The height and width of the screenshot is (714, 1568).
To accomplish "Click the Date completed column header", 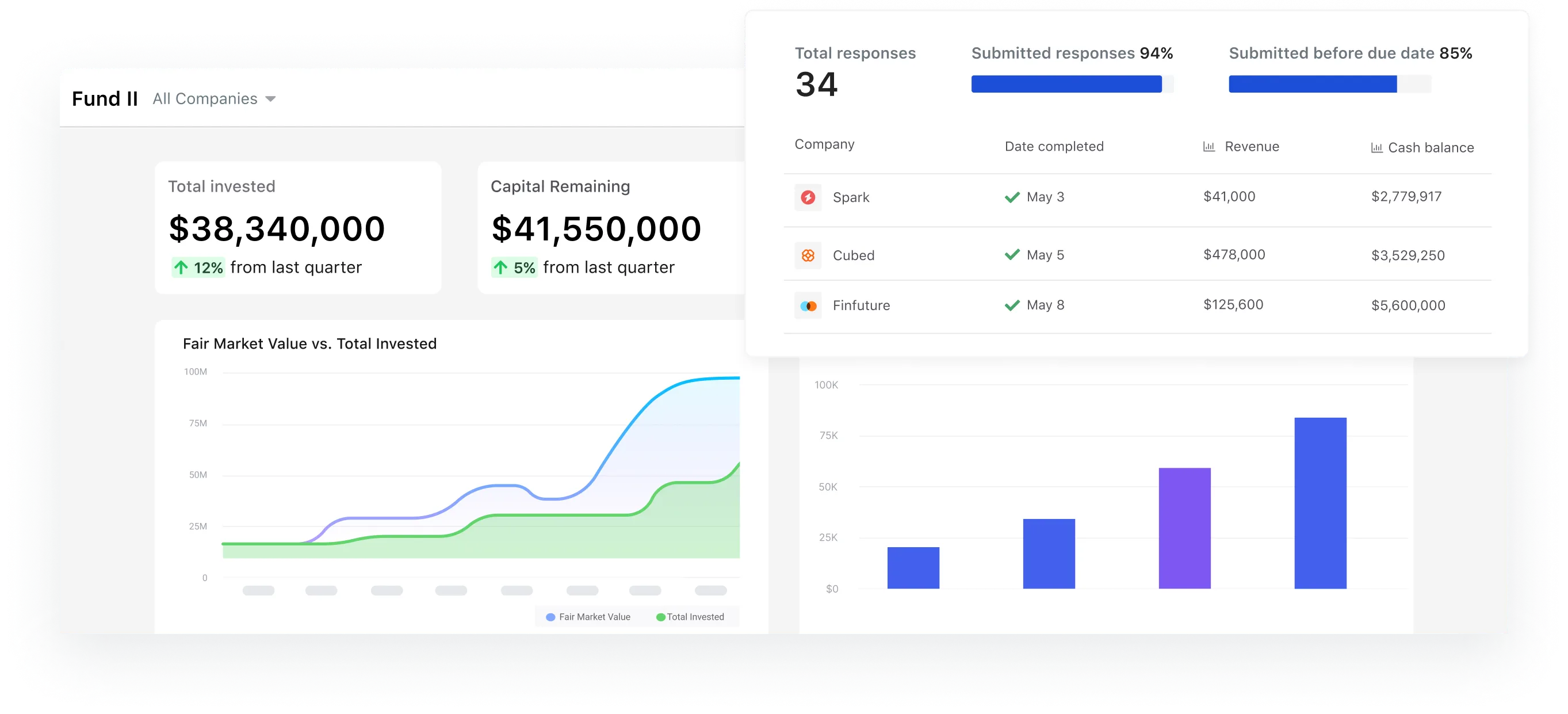I will [1054, 147].
